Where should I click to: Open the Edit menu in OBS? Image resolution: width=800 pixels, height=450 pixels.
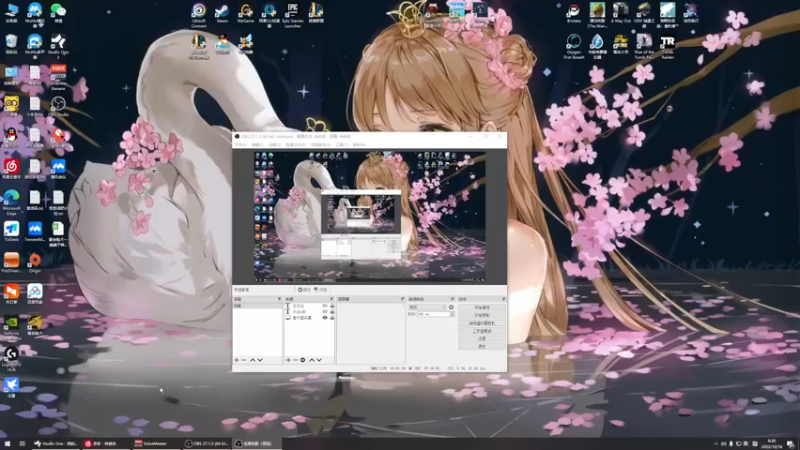[257, 145]
